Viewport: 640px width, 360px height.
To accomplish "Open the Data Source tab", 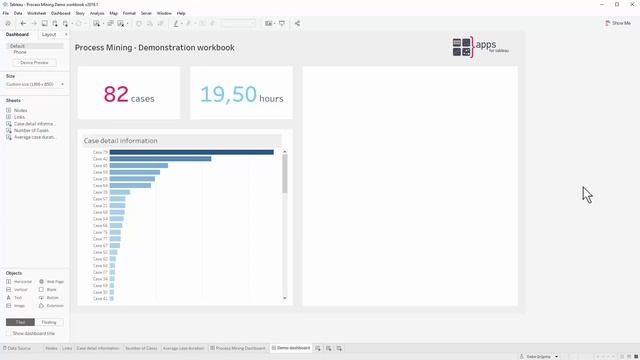I will tap(17, 348).
